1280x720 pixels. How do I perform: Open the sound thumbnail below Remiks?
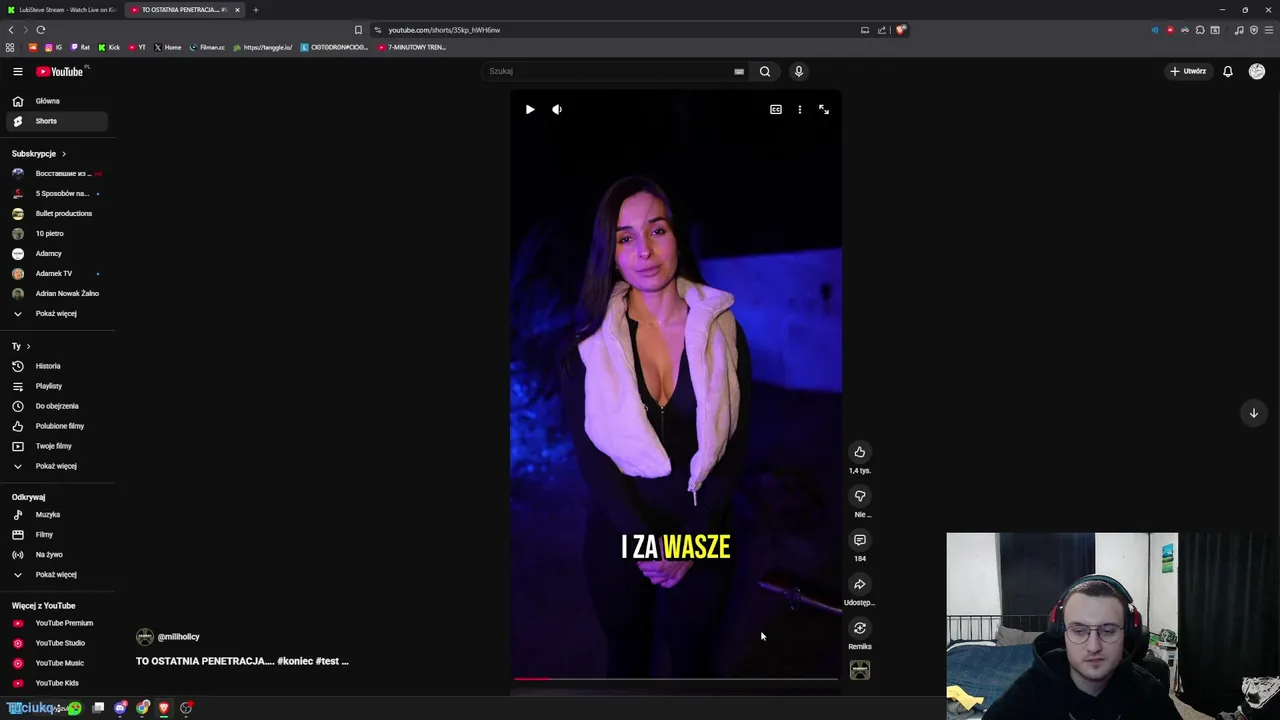pos(860,670)
